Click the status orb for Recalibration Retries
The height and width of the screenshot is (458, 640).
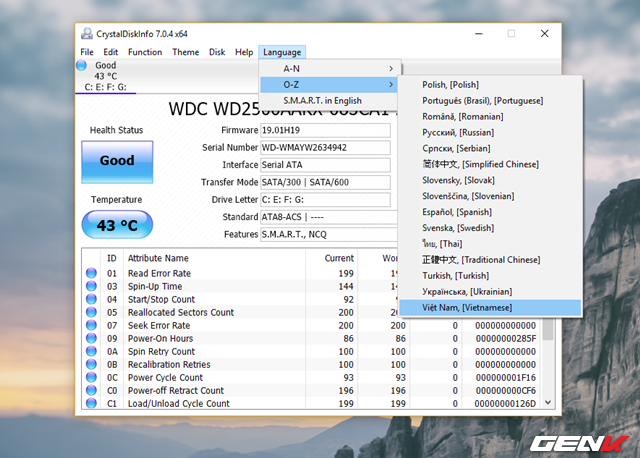click(91, 364)
